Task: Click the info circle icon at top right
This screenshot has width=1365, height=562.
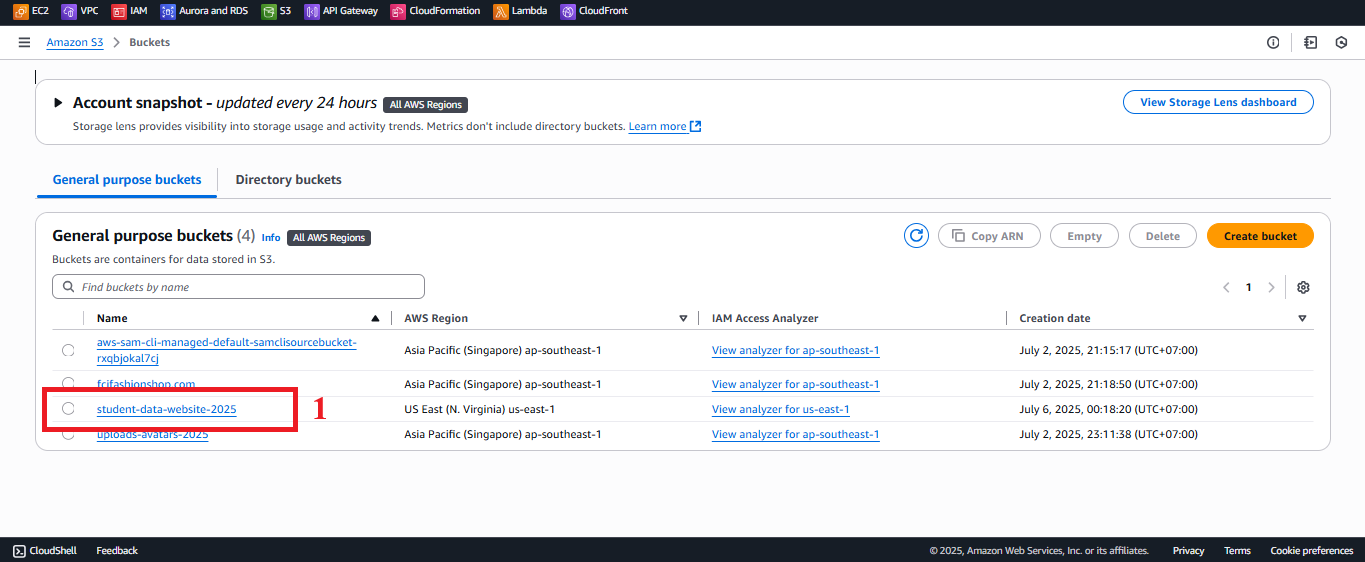Action: point(1273,43)
